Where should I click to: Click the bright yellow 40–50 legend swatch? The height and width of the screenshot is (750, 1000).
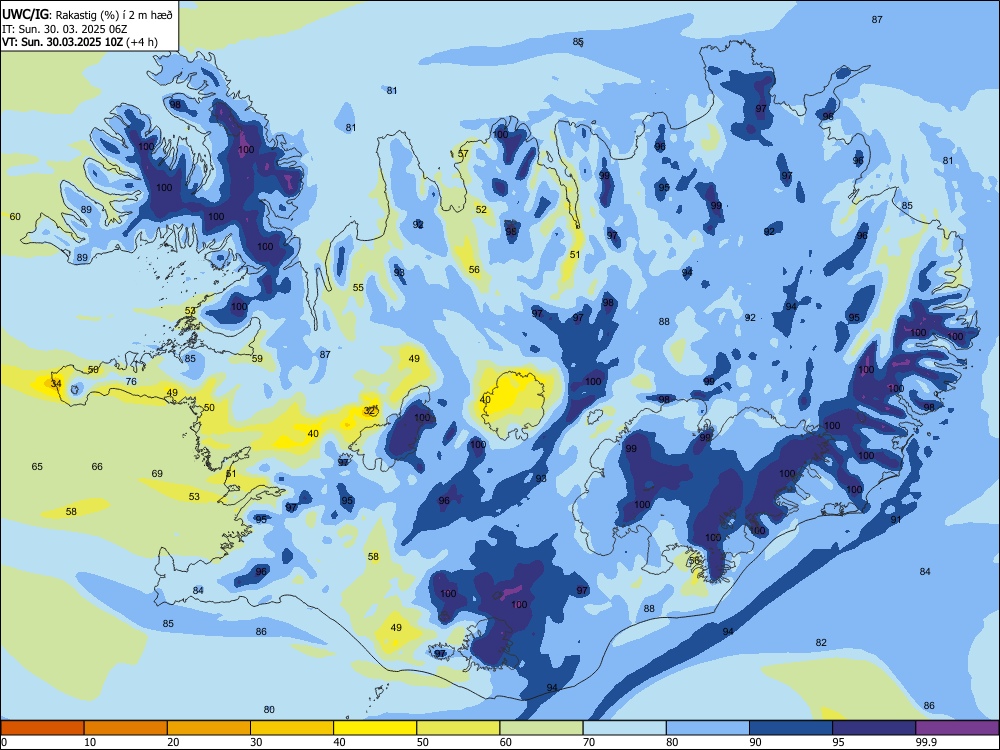pos(375,728)
